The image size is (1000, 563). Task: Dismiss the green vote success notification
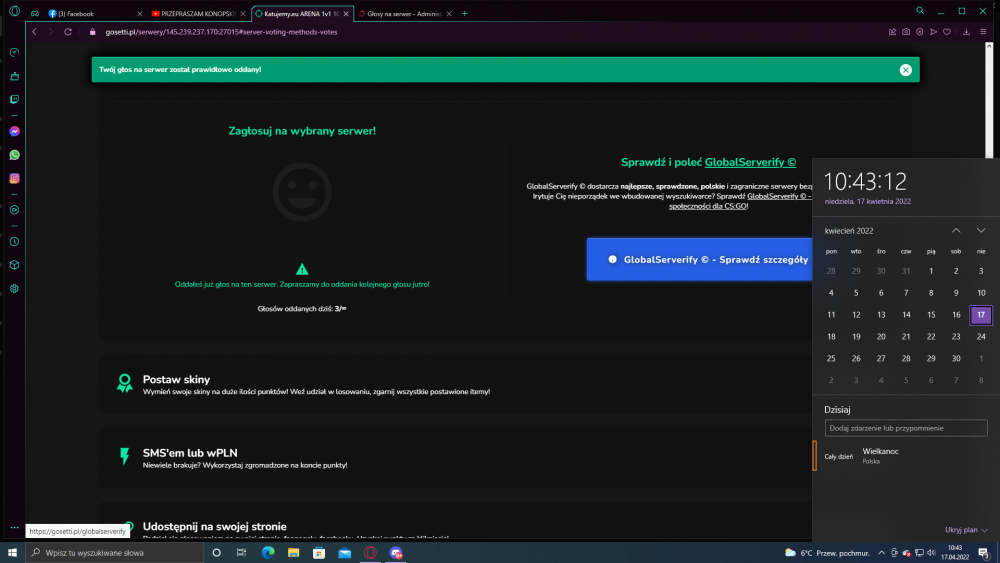(906, 70)
